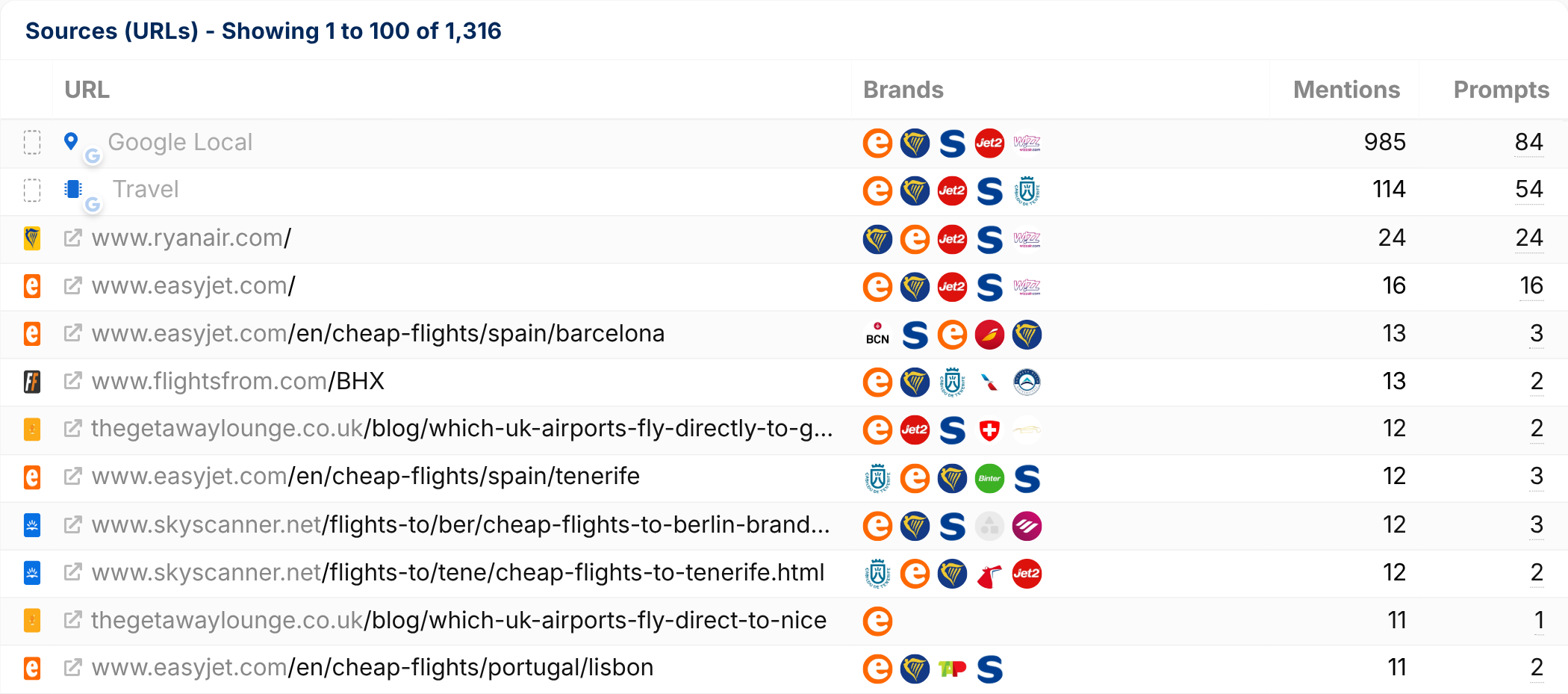Click the green Binter brand icon
The height and width of the screenshot is (694, 1568).
point(989,478)
